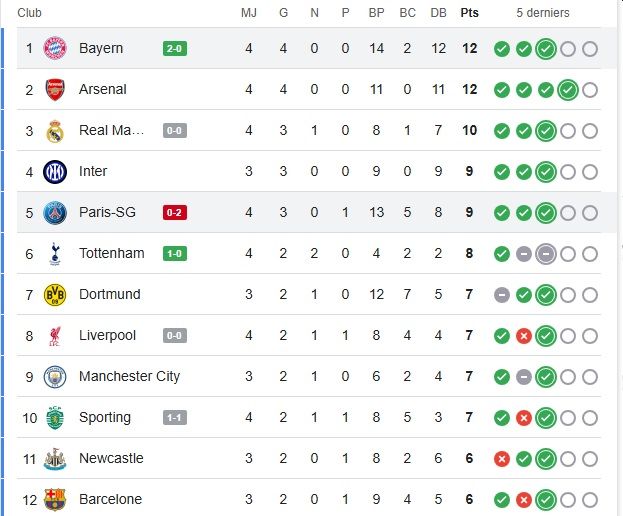Click the Real Madrid club crest
This screenshot has height=516, width=623.
(x=54, y=130)
